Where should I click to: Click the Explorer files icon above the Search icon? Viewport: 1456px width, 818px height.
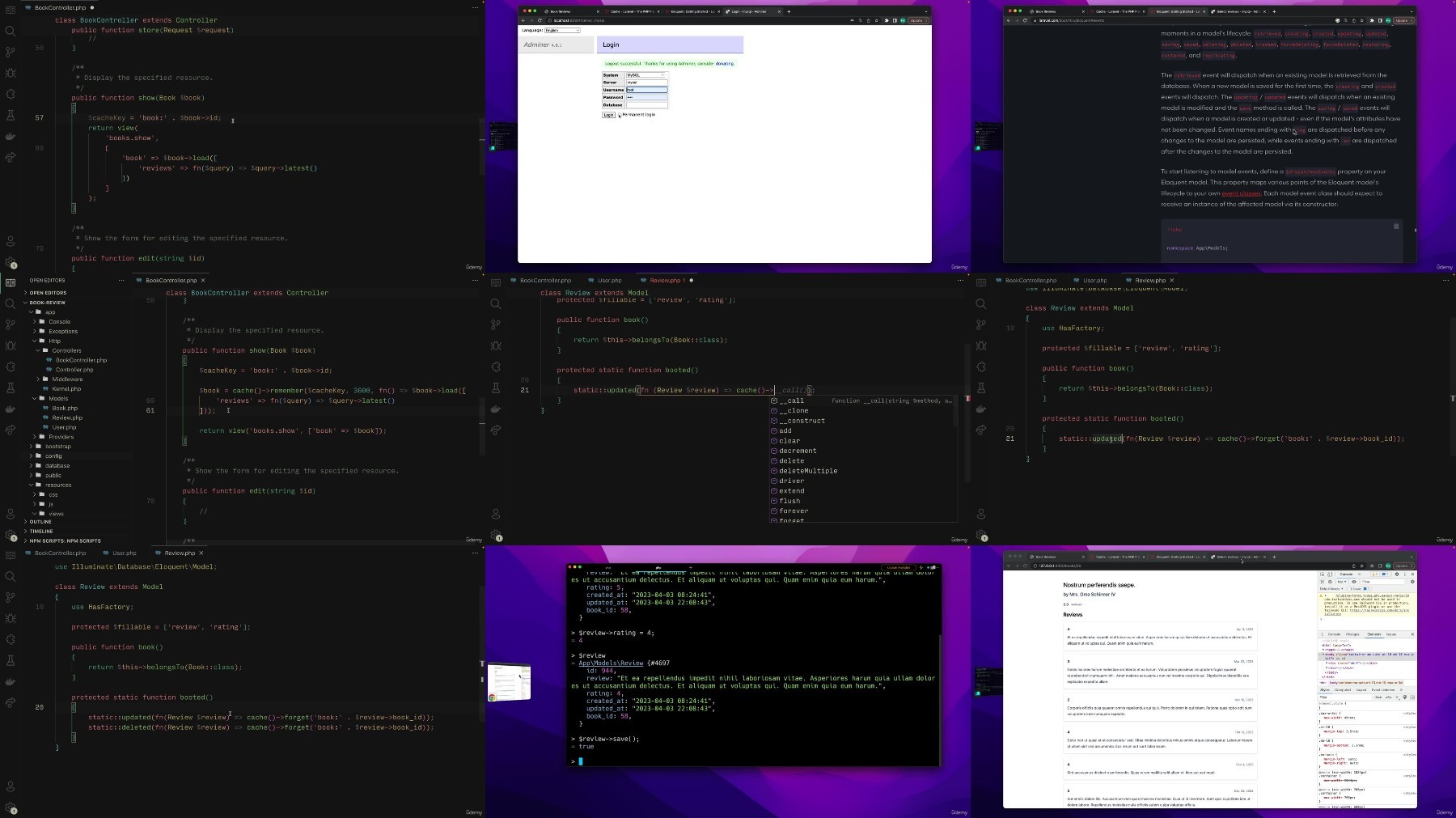[x=10, y=282]
